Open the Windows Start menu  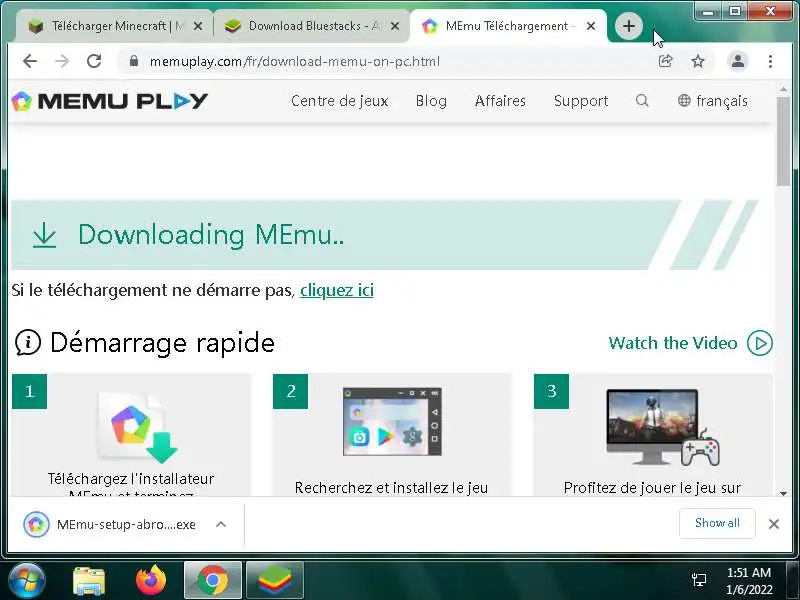27,580
